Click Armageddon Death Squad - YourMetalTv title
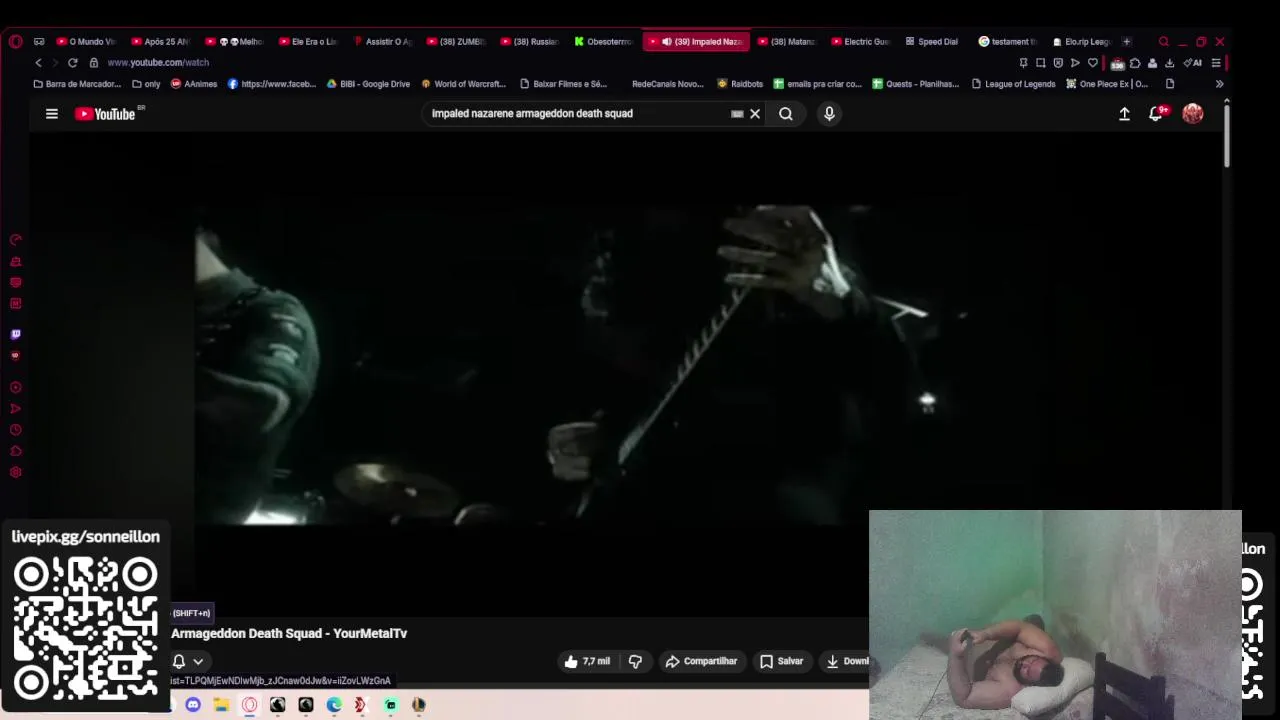The height and width of the screenshot is (720, 1280). pos(289,634)
